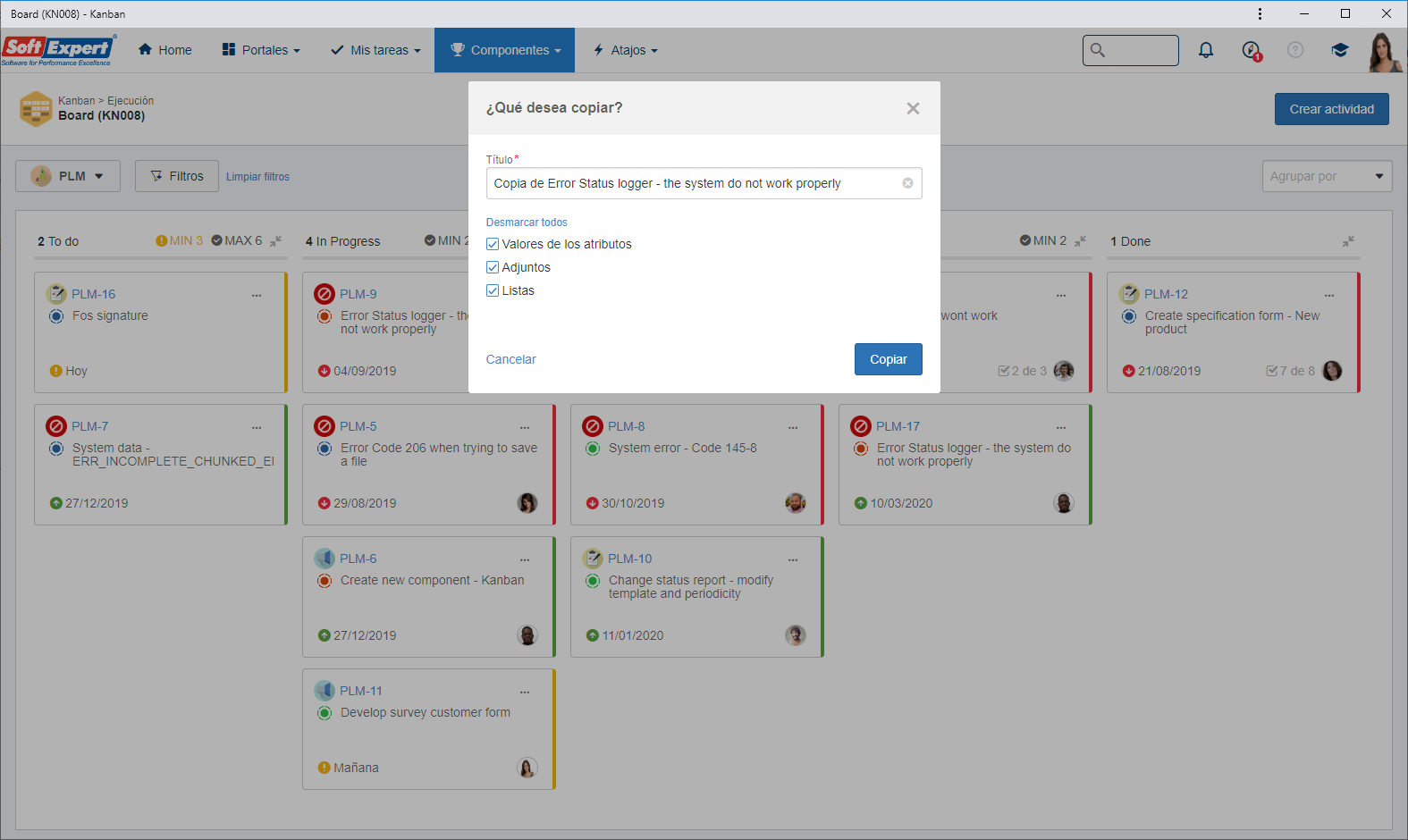Click checklist 7 de 8 on PLM-12
The height and width of the screenshot is (840, 1408).
click(1290, 371)
